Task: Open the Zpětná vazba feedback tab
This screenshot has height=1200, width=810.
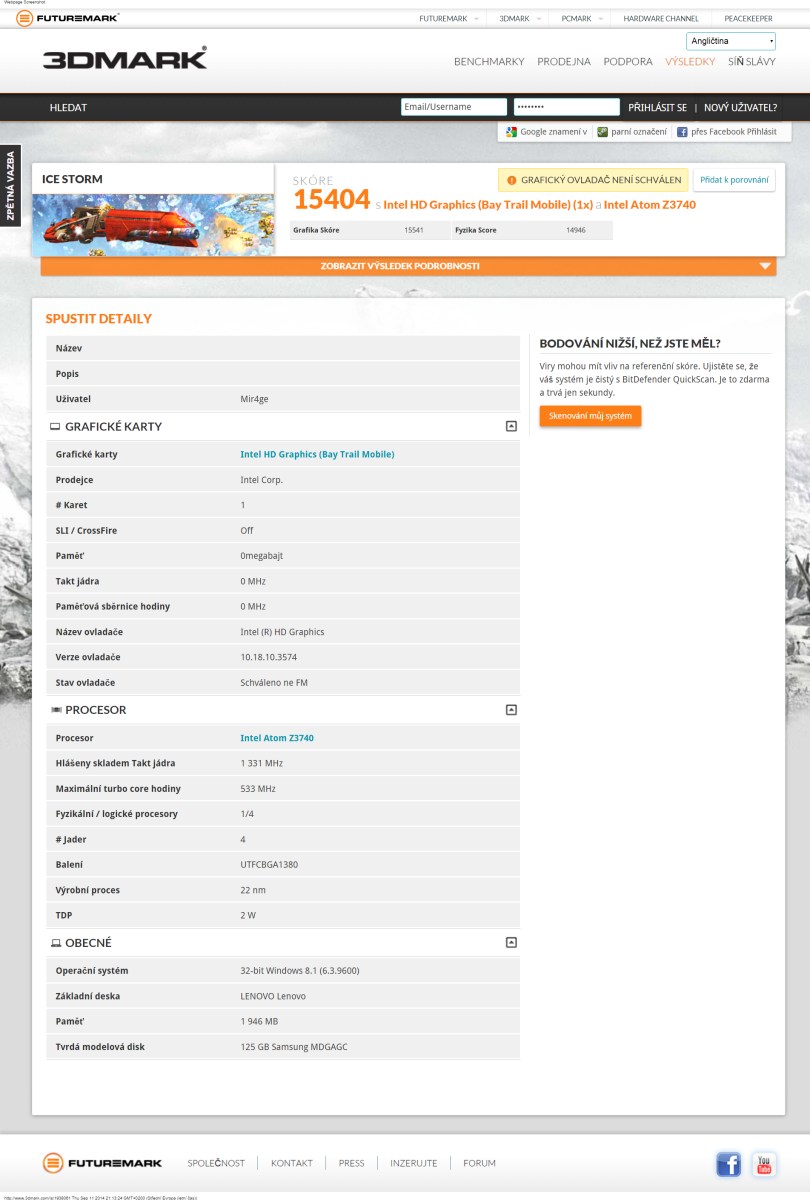Action: coord(10,186)
